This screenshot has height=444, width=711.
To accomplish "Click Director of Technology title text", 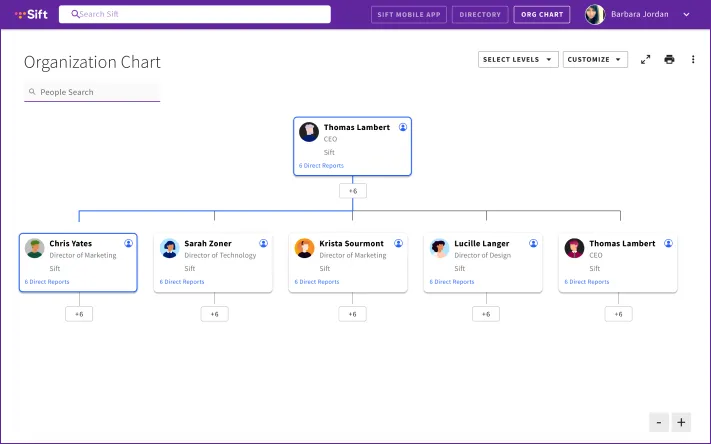I will 220,255.
